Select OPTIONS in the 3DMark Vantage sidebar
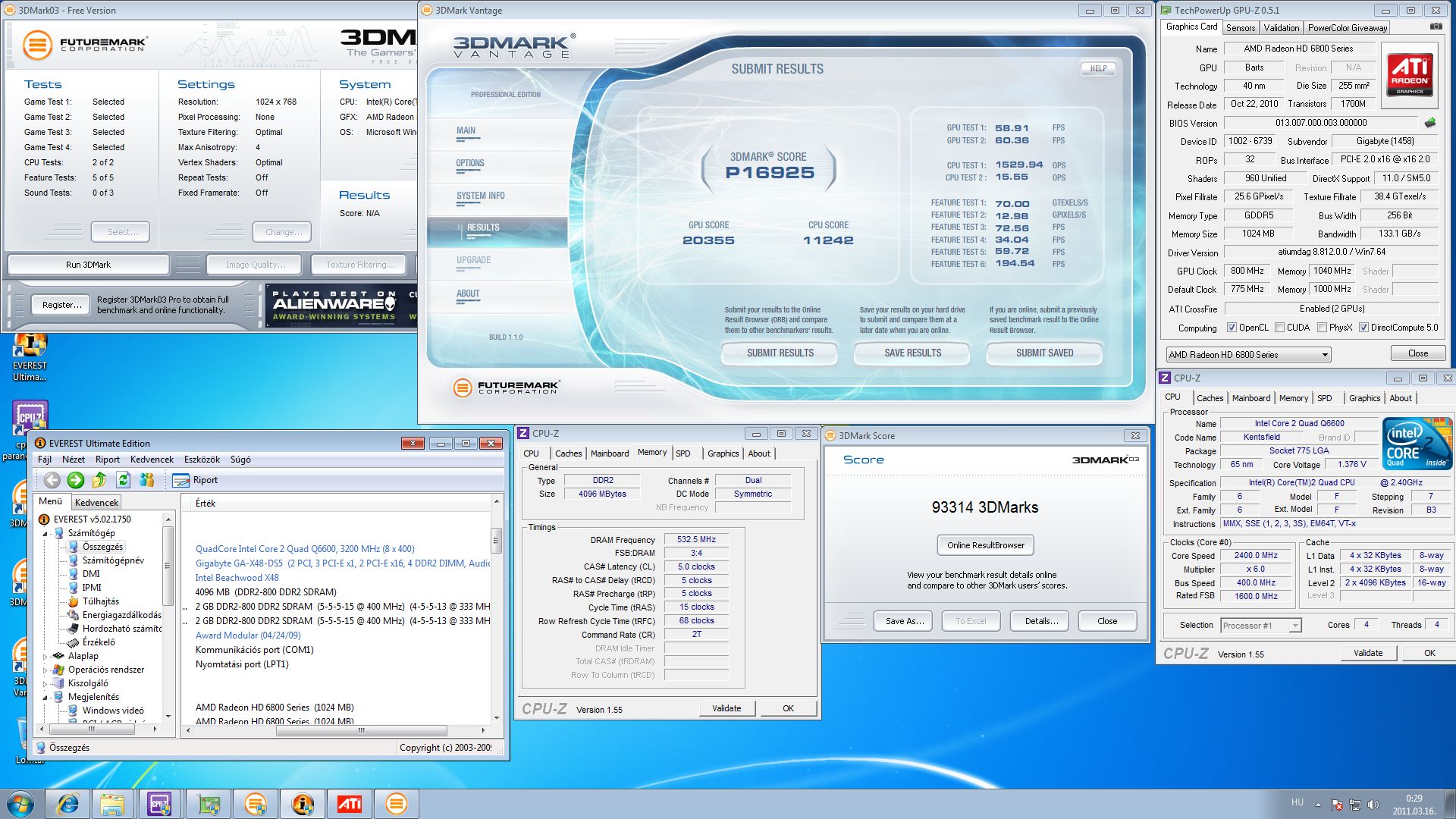1456x819 pixels. [x=470, y=163]
